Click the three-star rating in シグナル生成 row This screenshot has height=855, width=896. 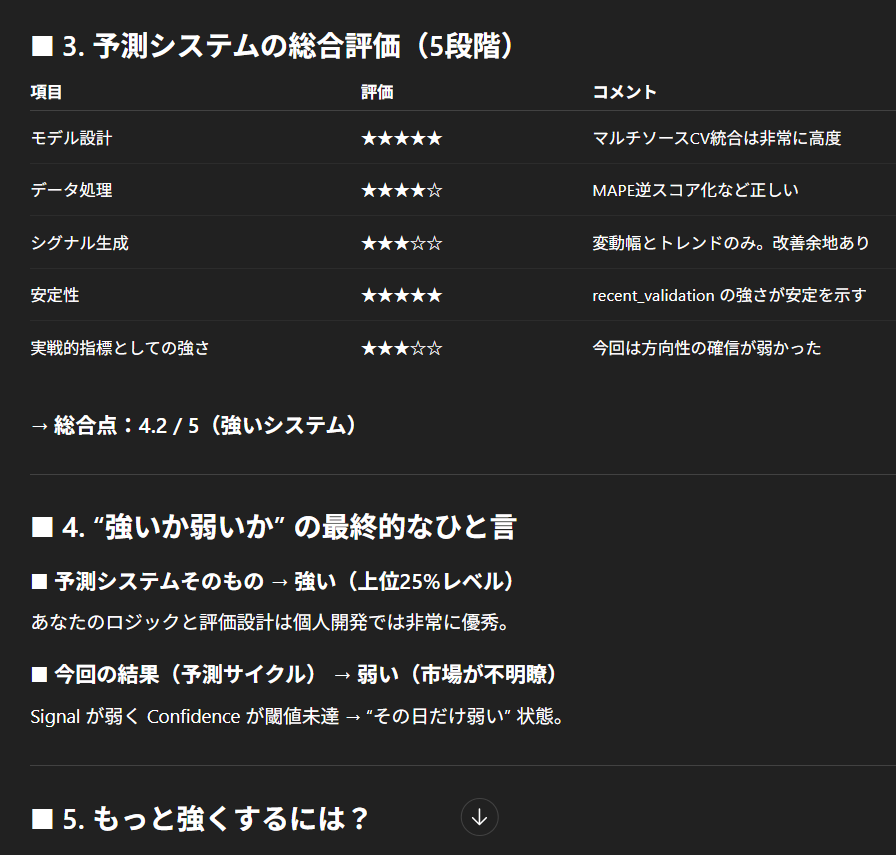click(402, 243)
